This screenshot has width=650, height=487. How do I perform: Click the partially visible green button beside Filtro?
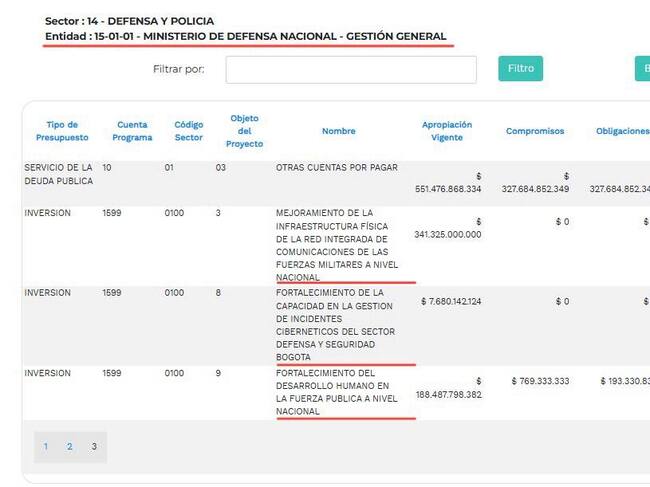(x=641, y=69)
